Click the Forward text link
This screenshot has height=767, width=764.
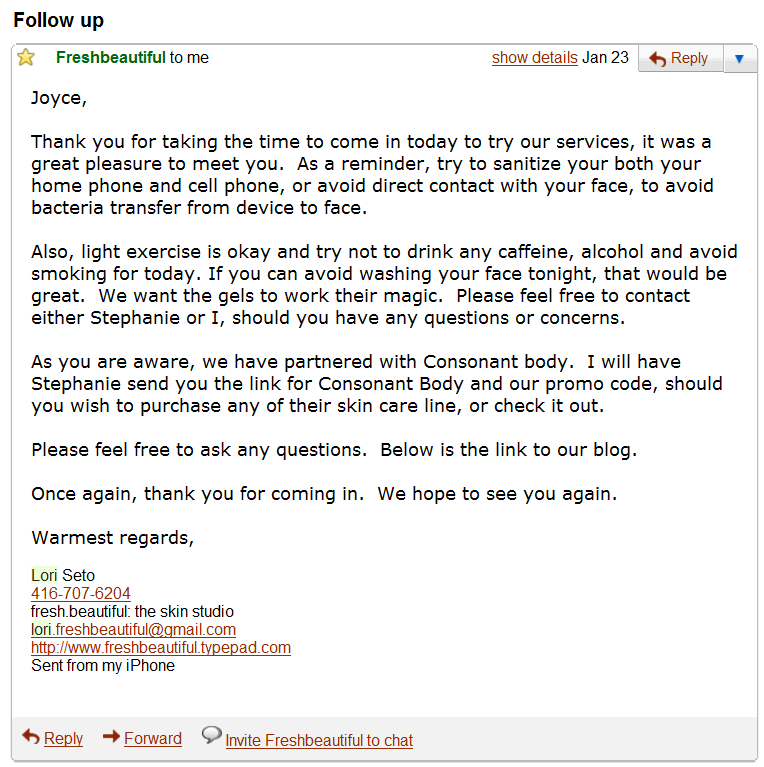152,738
